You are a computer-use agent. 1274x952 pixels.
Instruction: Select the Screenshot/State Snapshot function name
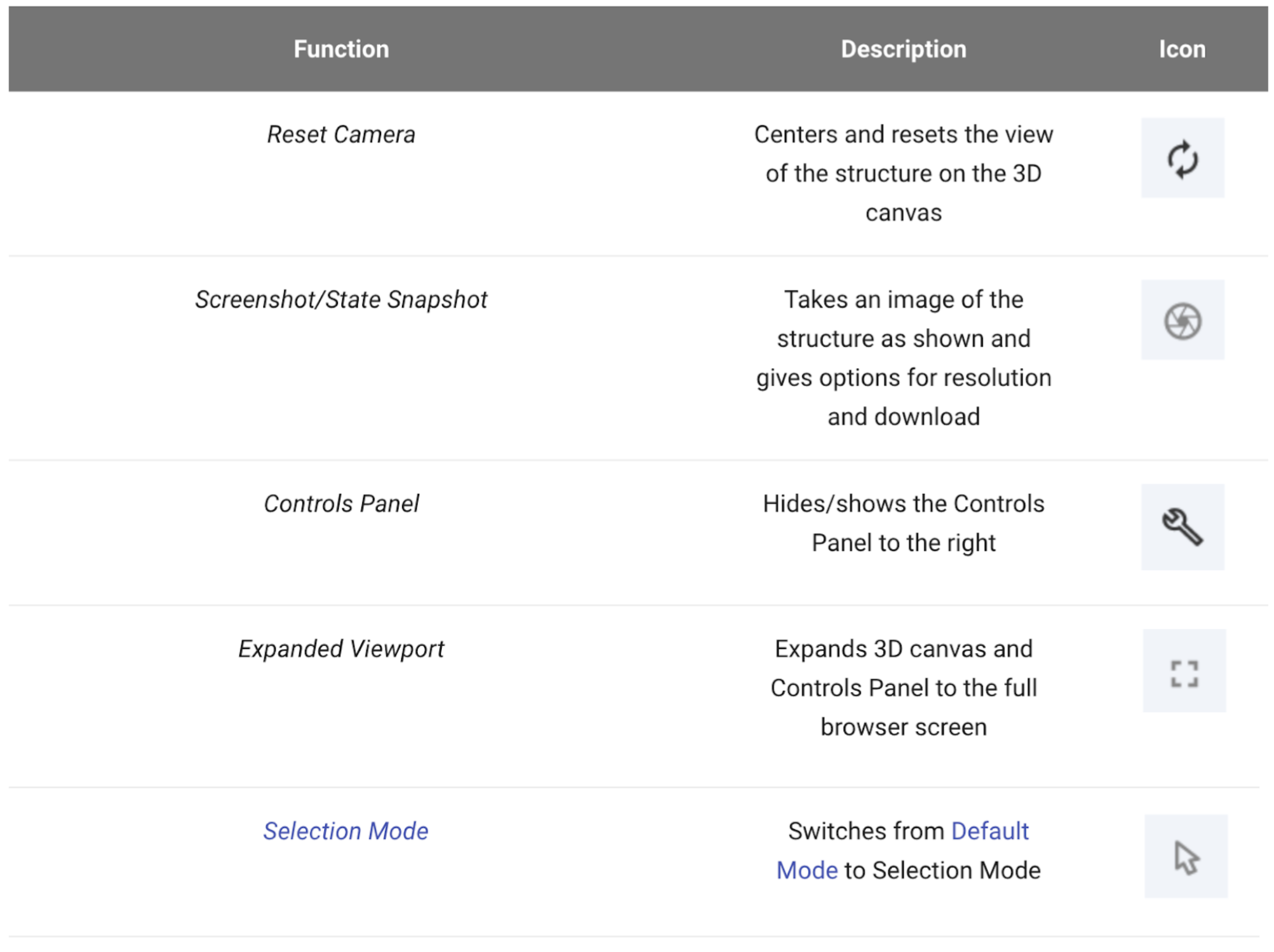click(x=341, y=299)
